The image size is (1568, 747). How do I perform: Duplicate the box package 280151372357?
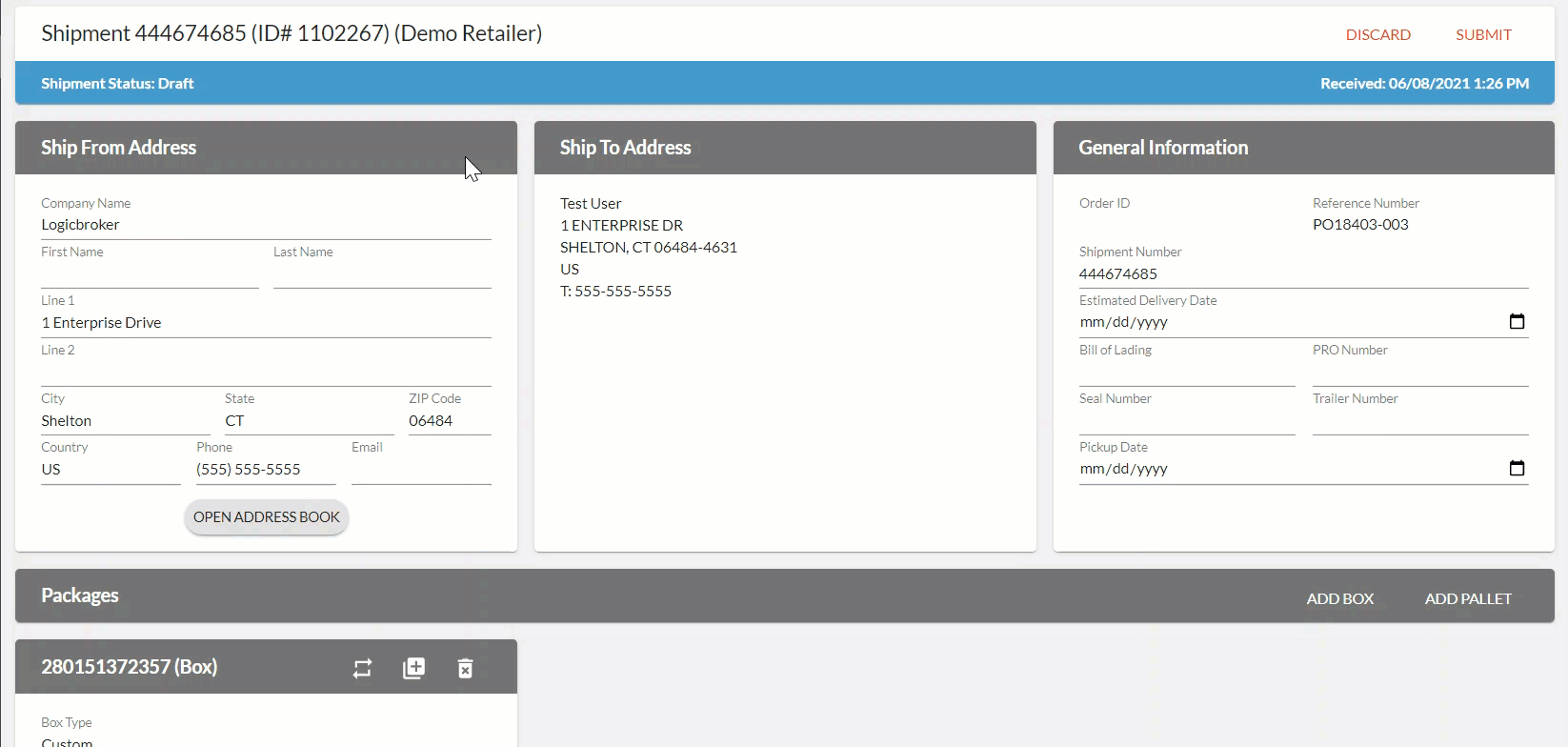[x=413, y=668]
